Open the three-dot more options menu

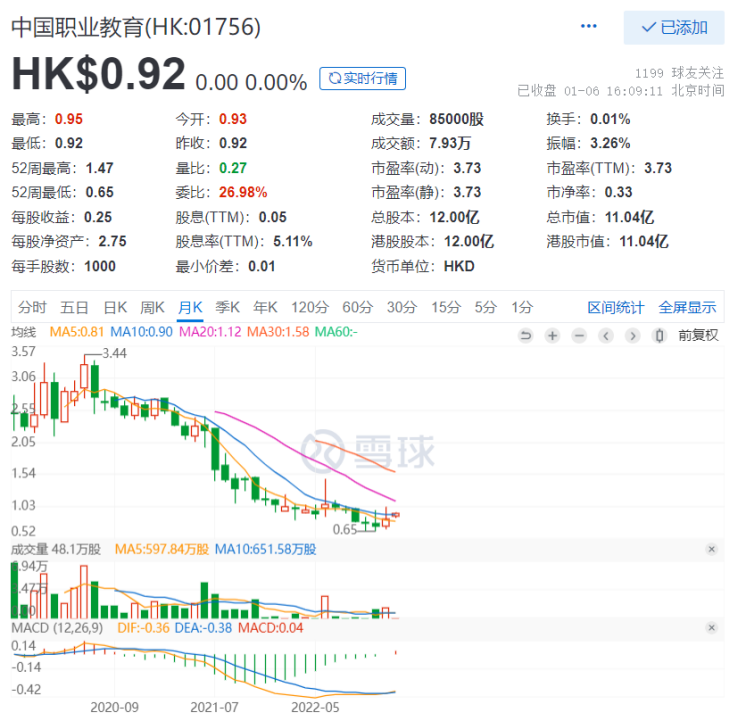pos(589,27)
